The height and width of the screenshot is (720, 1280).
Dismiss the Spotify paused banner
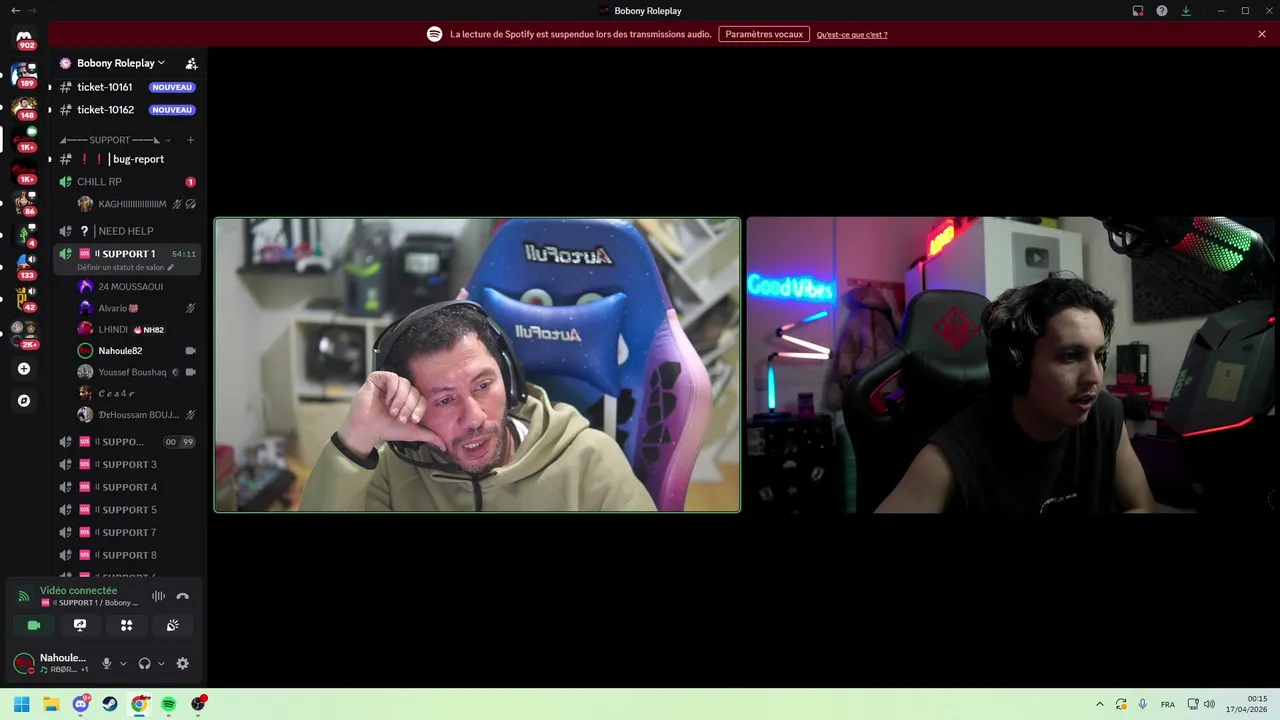point(1262,34)
